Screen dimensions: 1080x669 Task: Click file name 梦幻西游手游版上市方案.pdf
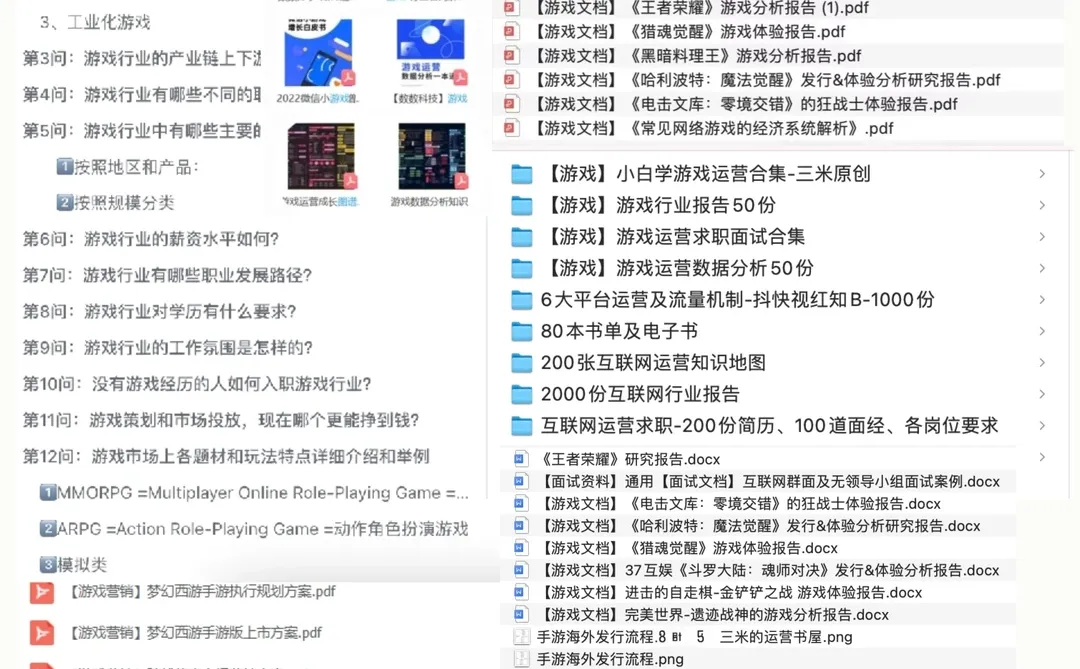pos(194,633)
